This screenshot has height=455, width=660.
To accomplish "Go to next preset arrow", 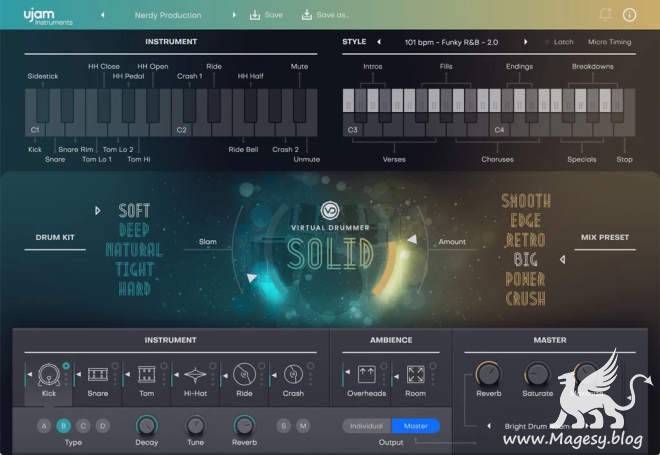I will coord(234,15).
